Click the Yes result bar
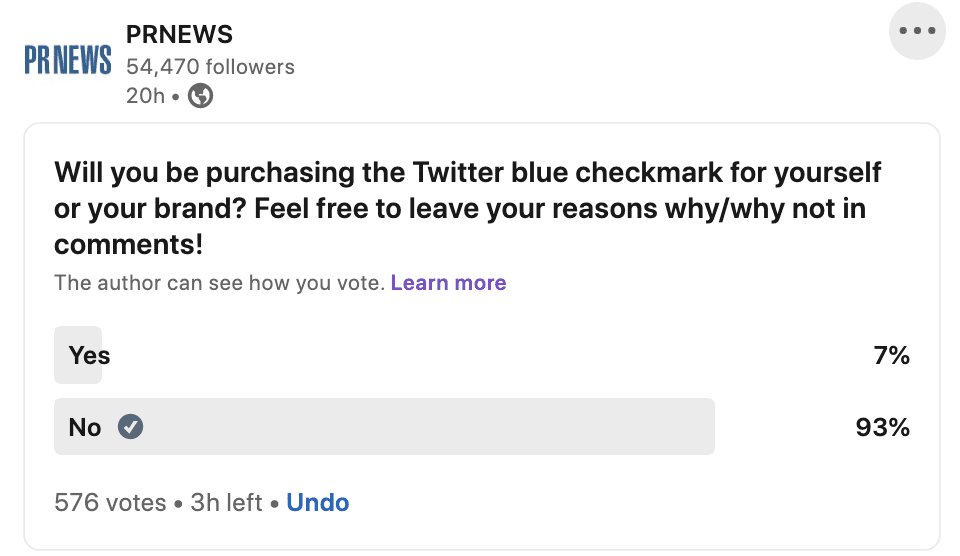This screenshot has width=960, height=556. point(78,355)
